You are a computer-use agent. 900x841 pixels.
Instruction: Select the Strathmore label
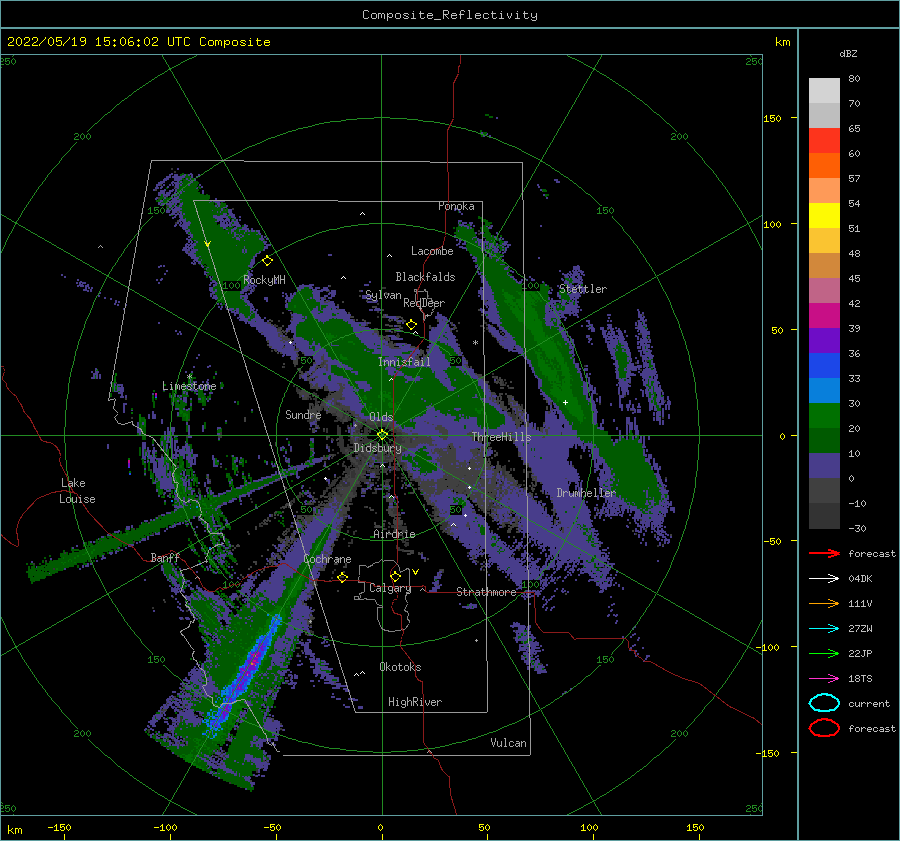[486, 592]
